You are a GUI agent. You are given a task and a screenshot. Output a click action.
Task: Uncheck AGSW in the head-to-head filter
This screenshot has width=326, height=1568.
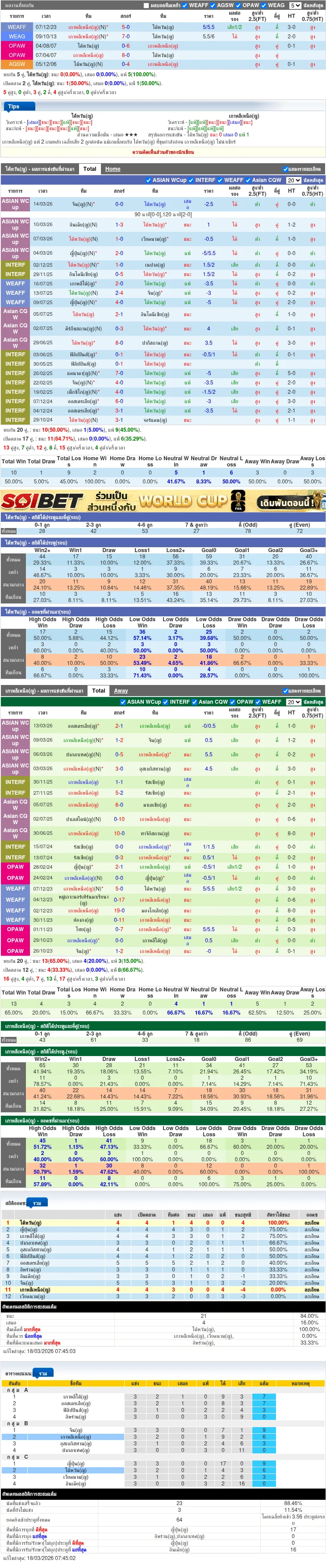point(213,5)
